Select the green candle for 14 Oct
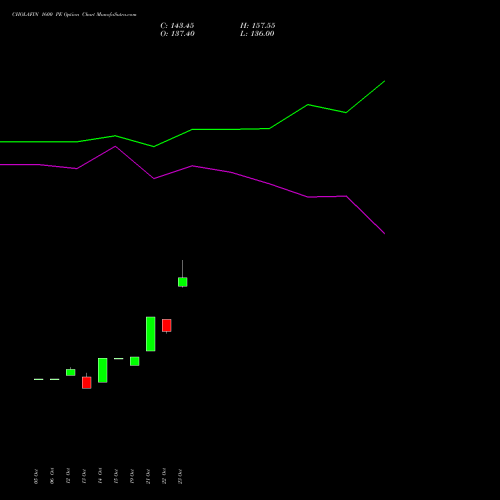The height and width of the screenshot is (500, 500). (103, 370)
